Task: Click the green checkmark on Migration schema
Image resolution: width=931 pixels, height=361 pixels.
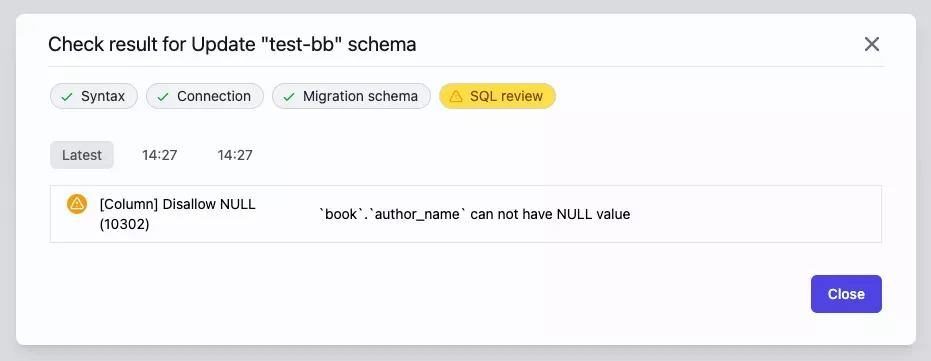Action: coord(289,97)
